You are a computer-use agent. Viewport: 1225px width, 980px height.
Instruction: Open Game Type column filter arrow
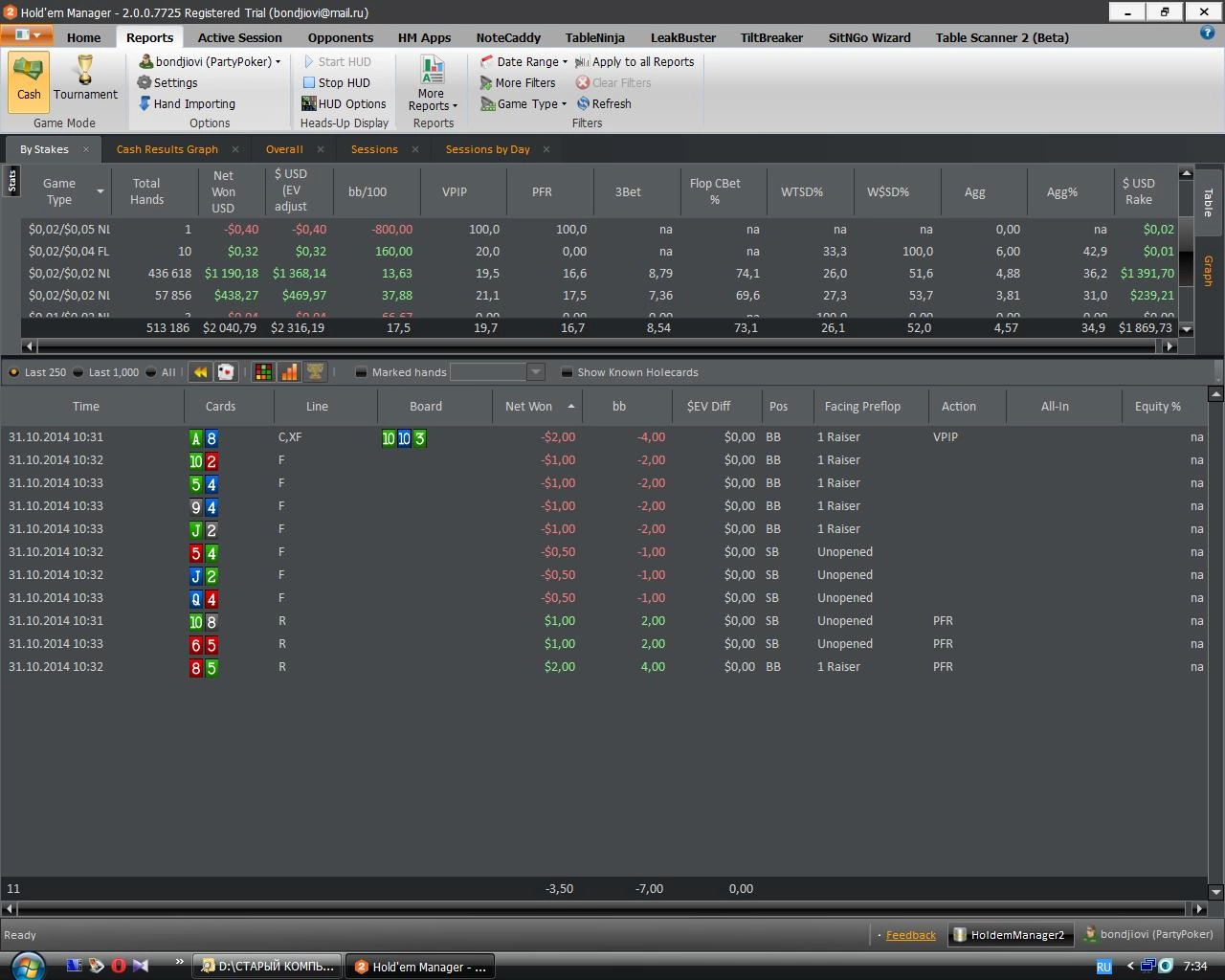(x=100, y=192)
